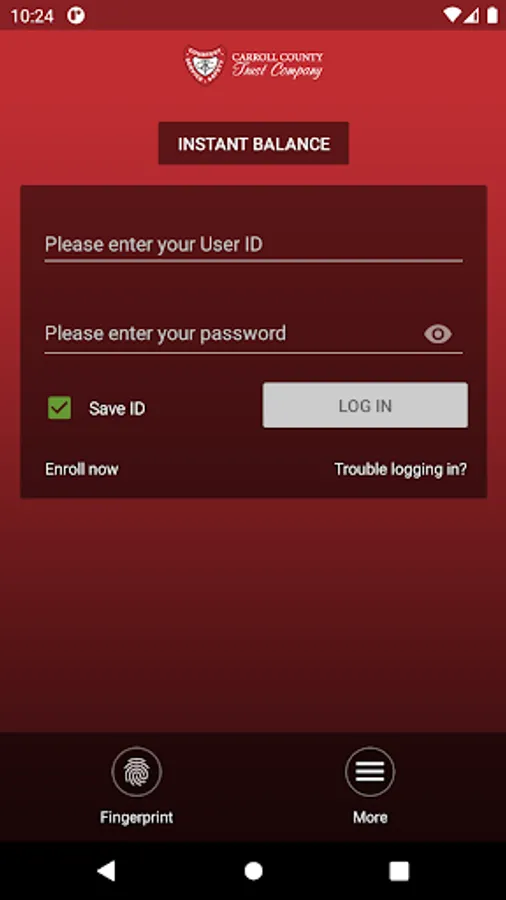
Task: Tap the circular notification icon beside clock
Action: click(76, 15)
